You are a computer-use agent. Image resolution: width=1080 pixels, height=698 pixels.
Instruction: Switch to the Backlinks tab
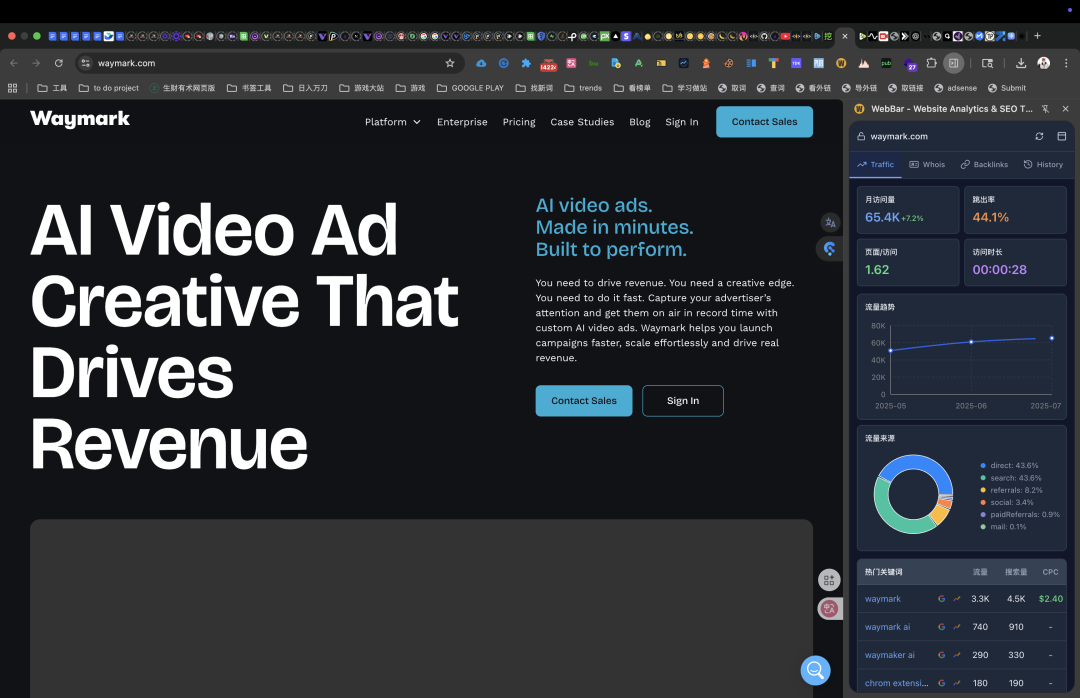[x=984, y=165]
